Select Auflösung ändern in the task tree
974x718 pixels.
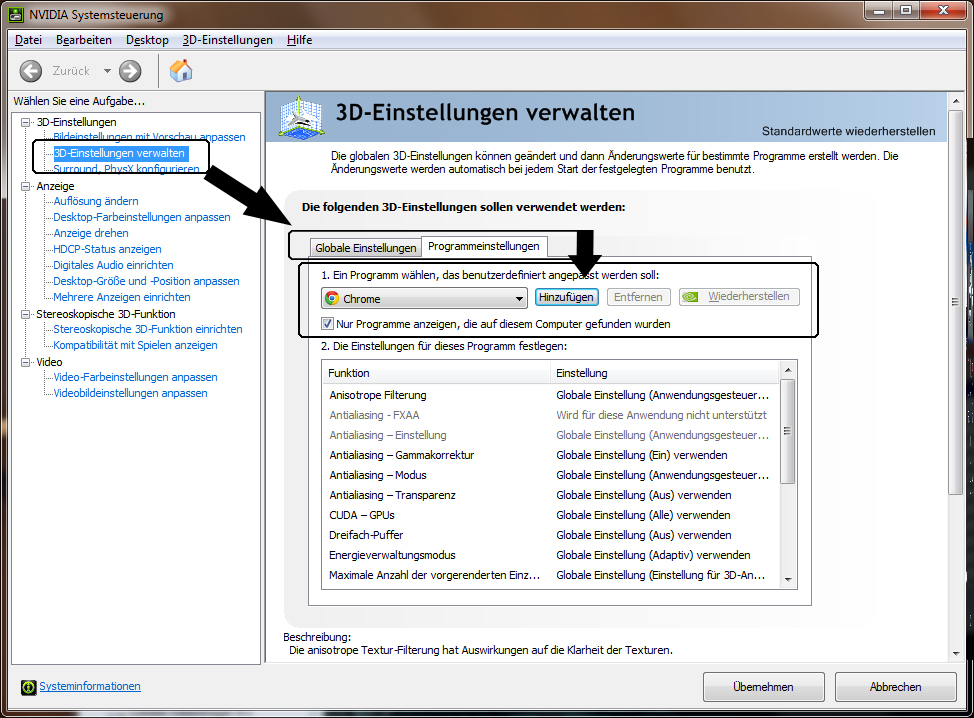point(96,201)
